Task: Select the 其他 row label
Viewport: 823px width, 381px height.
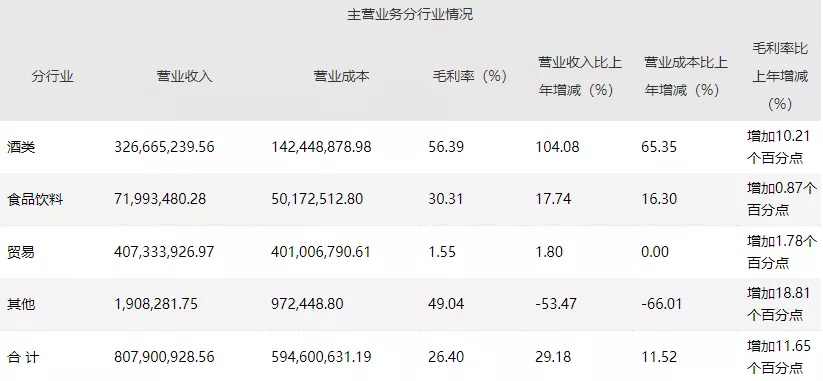Action: (22, 304)
